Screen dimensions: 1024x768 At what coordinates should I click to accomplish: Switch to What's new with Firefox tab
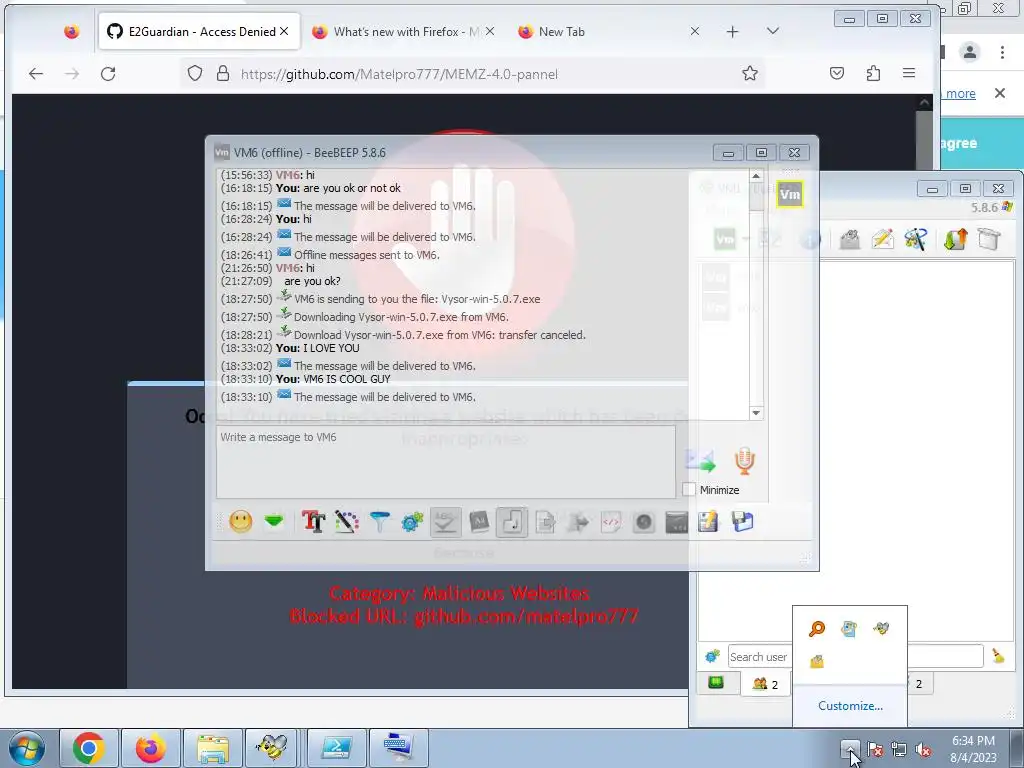tap(402, 31)
